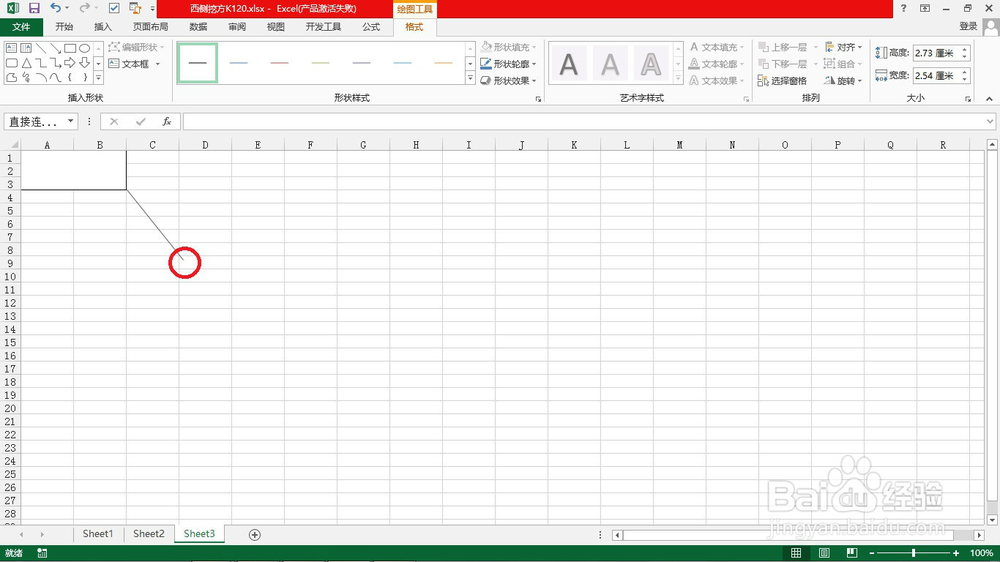Choose the red line shape style

tap(279, 63)
